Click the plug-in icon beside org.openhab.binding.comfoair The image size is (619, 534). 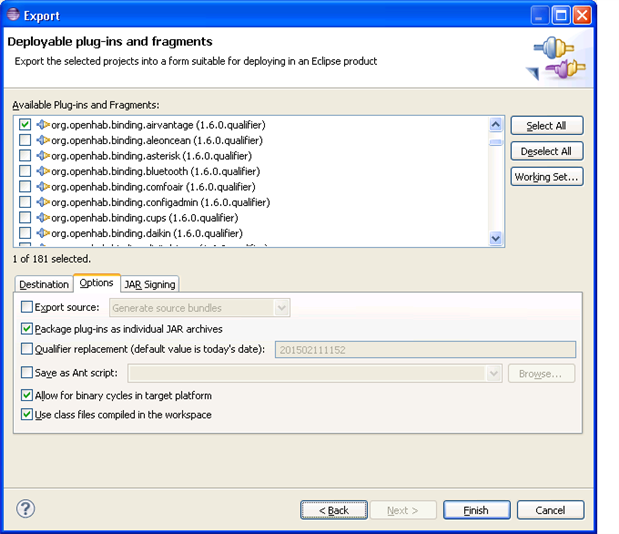click(43, 187)
